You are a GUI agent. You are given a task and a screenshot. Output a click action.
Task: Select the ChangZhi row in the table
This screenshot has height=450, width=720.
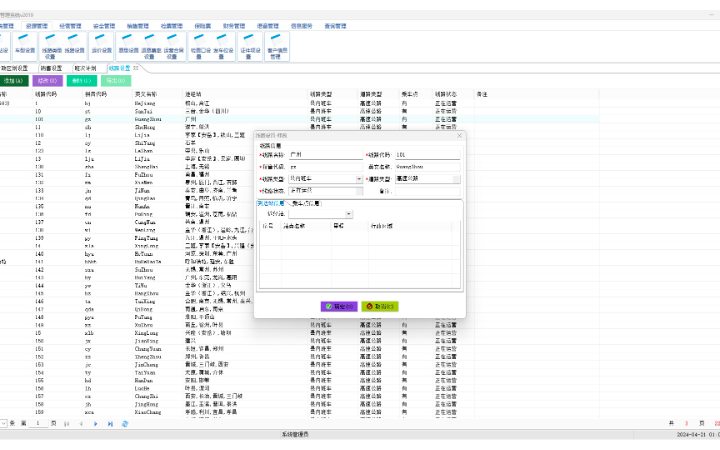click(x=299, y=396)
